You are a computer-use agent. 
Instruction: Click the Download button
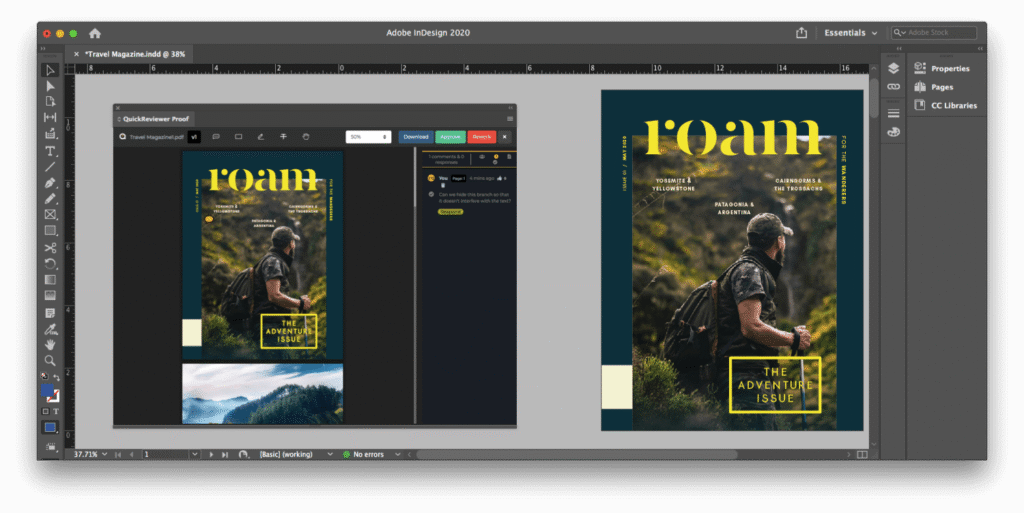[x=416, y=136]
